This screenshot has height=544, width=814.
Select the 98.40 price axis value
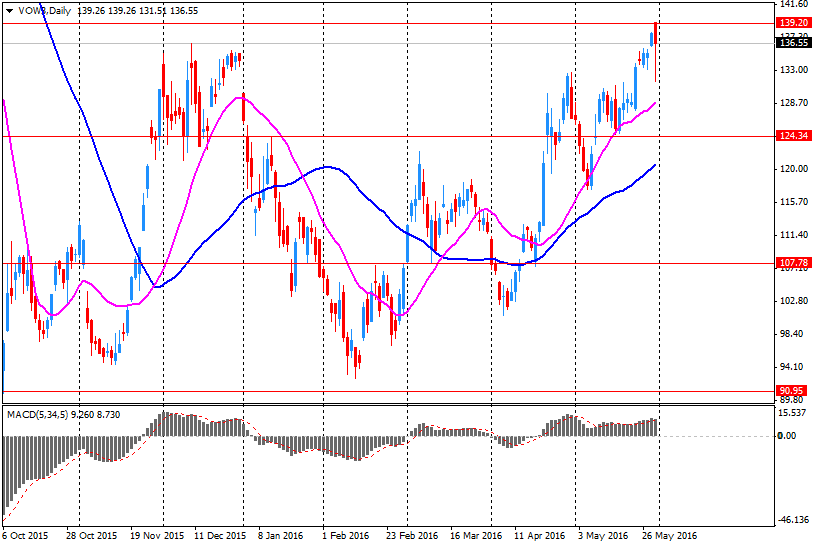click(792, 334)
